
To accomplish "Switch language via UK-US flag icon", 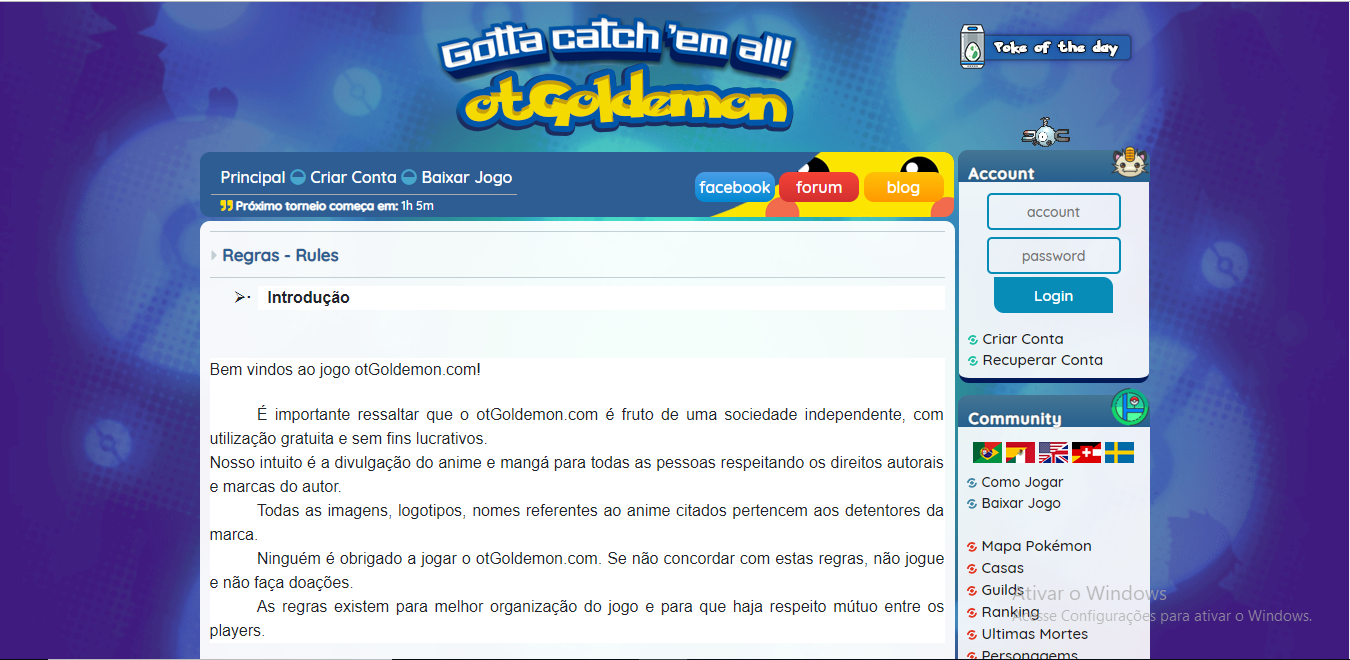I will [x=1053, y=453].
